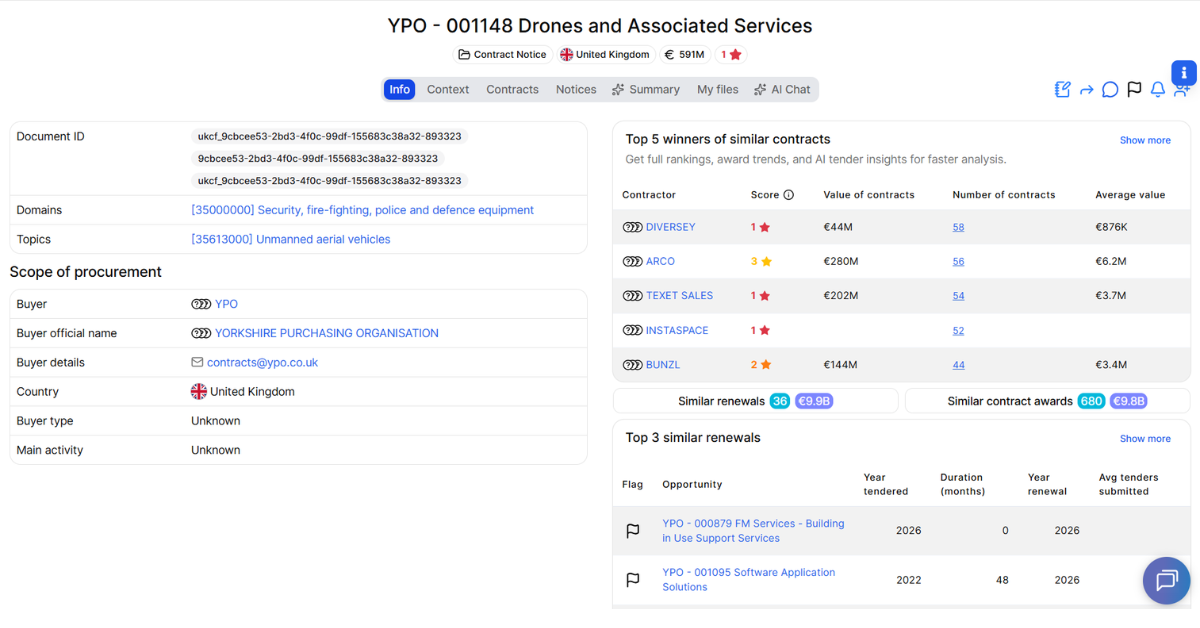Open the Notices tab

click(576, 90)
